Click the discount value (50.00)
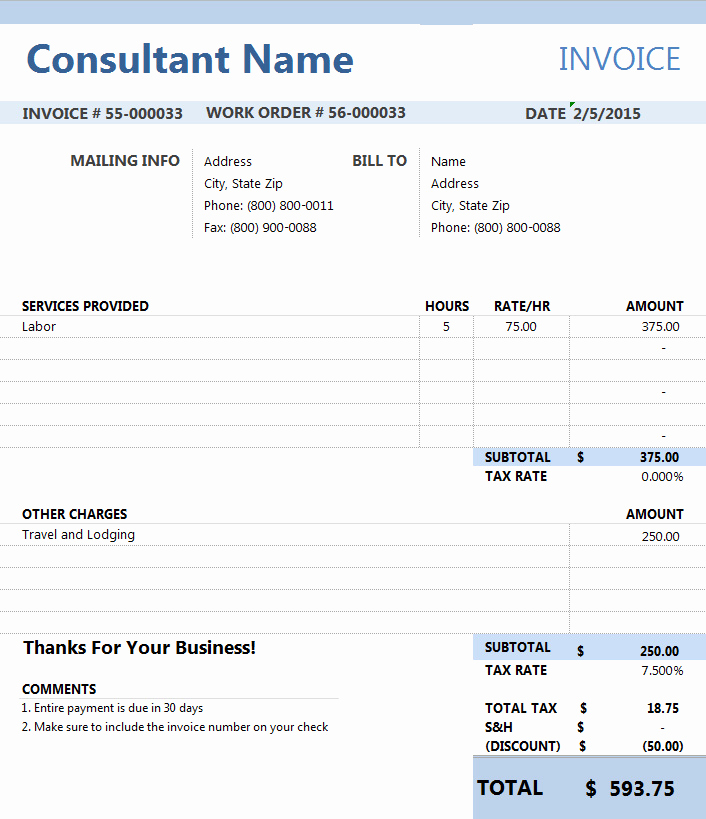The image size is (706, 819). click(x=663, y=746)
